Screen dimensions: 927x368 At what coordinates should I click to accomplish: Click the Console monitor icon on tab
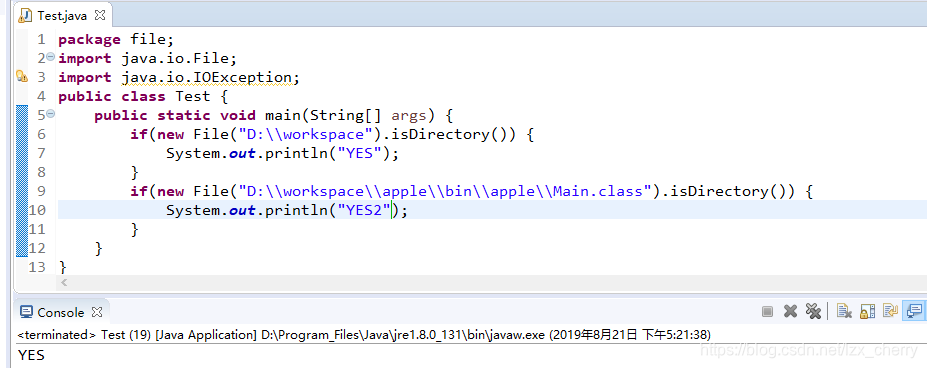pos(27,312)
